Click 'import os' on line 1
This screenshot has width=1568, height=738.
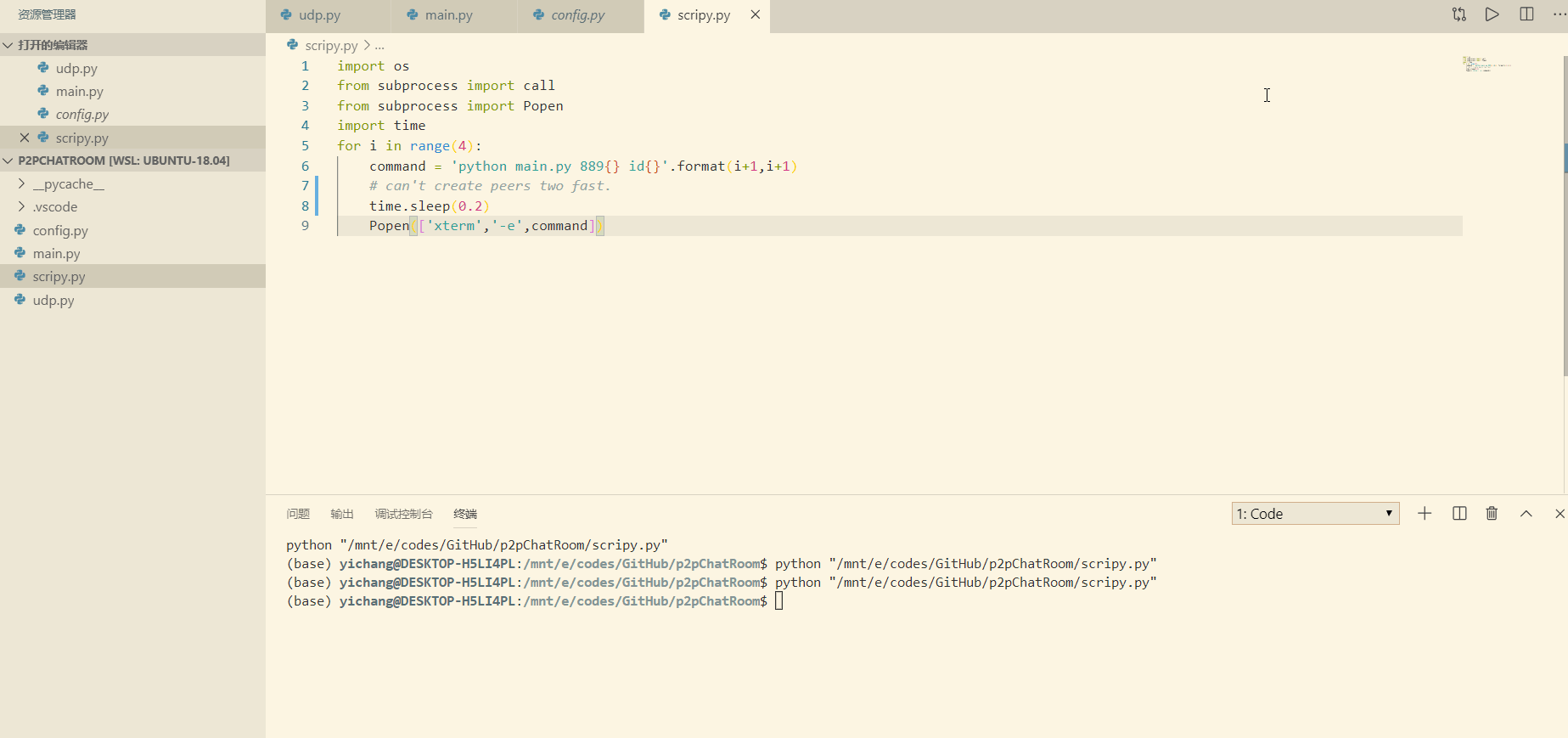373,66
